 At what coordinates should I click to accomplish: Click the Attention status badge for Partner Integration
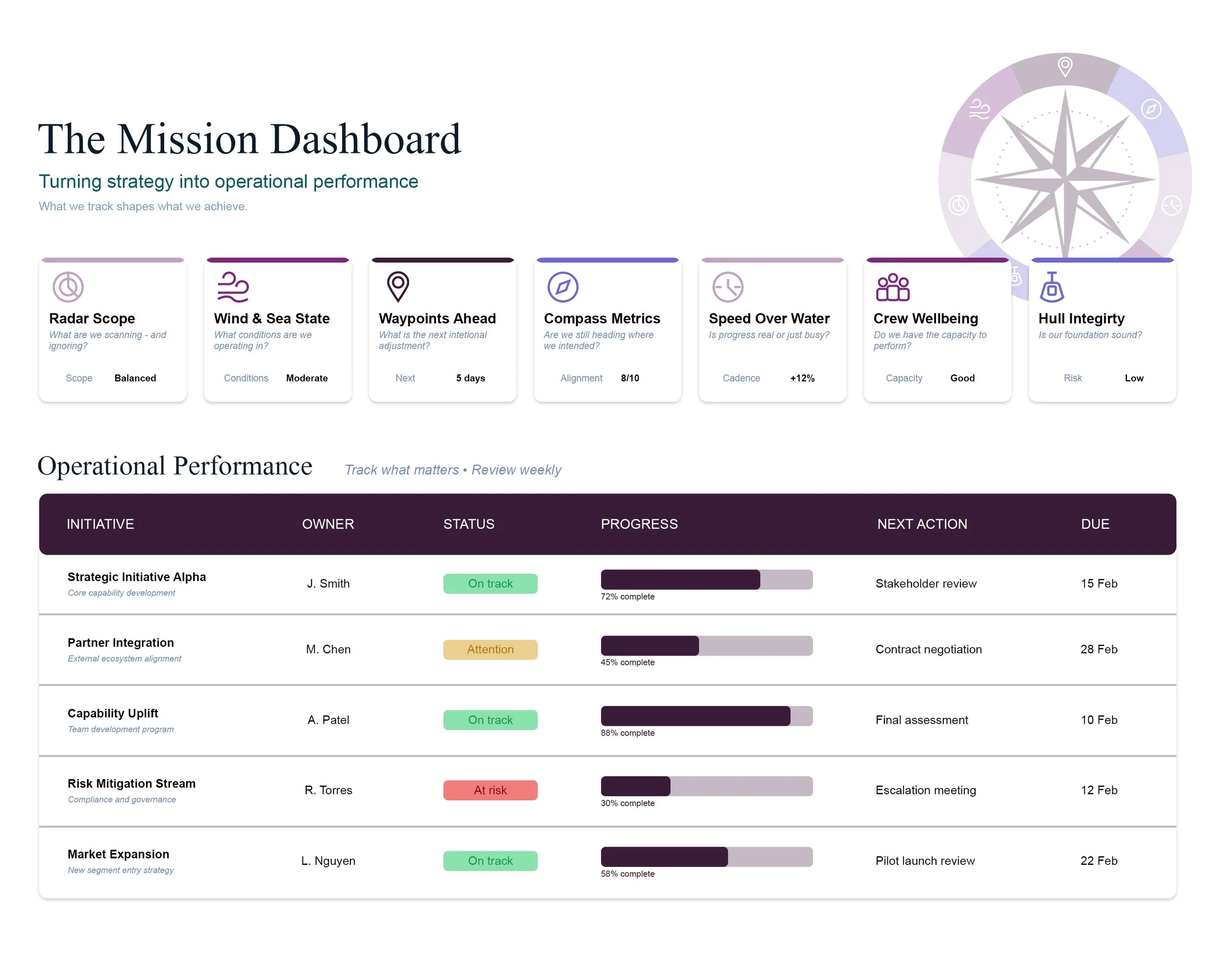[490, 649]
